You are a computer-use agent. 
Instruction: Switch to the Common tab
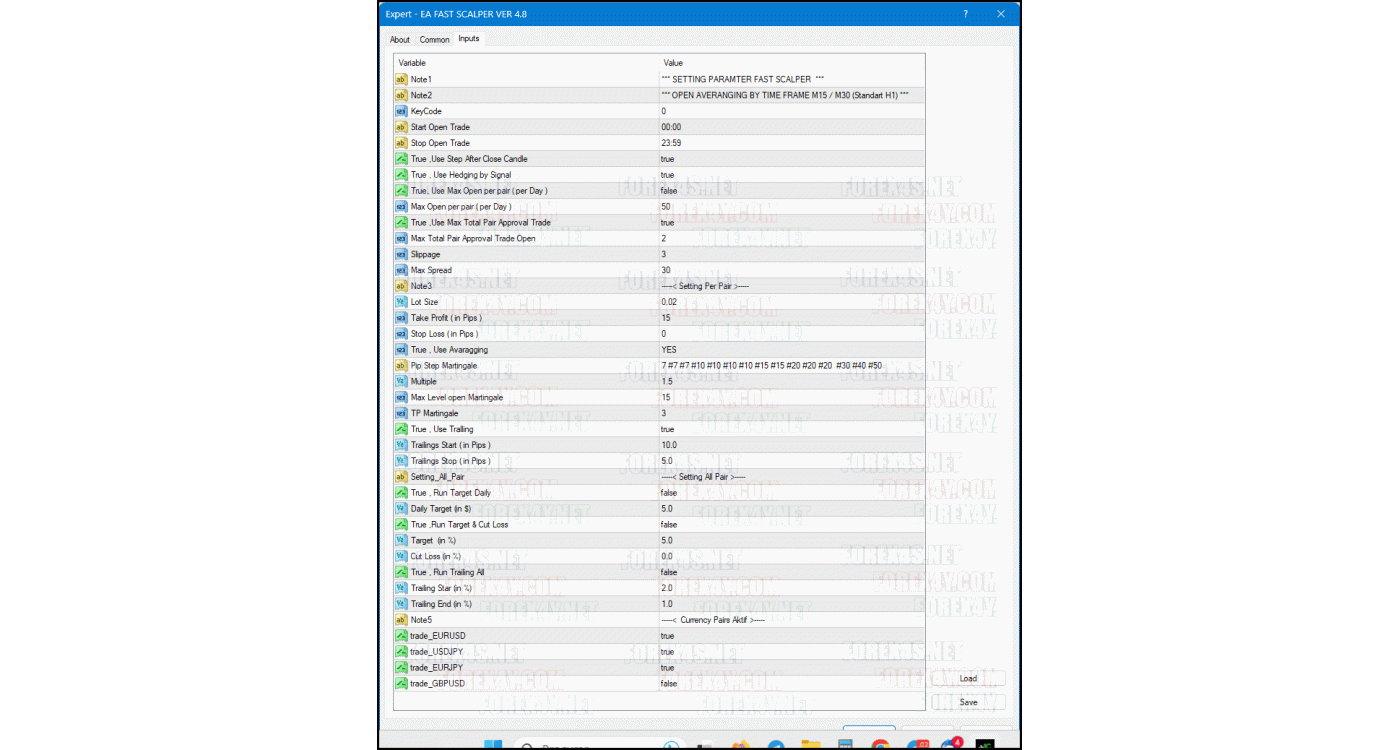click(x=434, y=39)
